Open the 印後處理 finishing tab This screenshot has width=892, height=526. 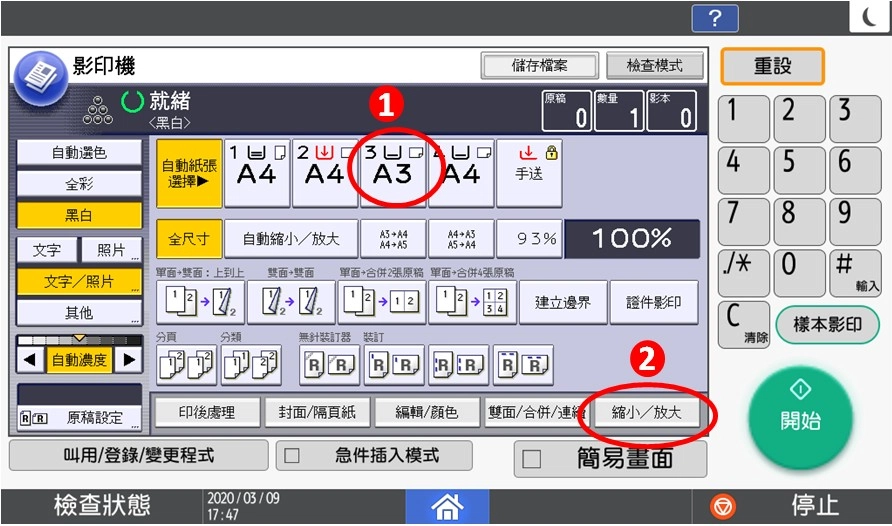(x=207, y=412)
